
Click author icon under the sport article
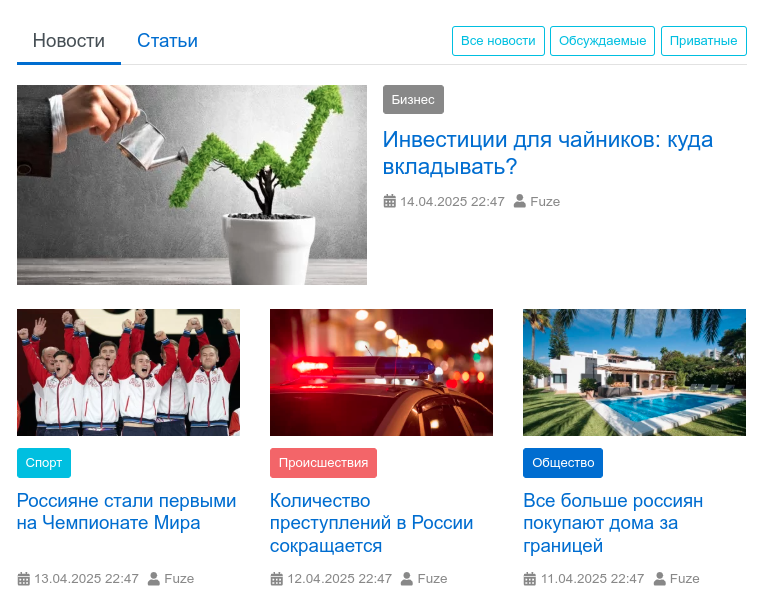[x=154, y=579]
